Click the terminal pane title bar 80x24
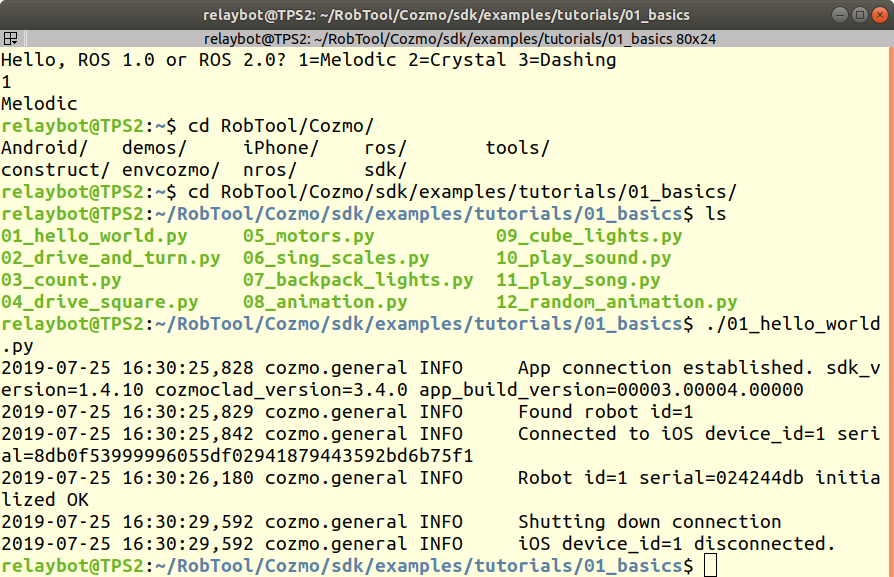This screenshot has width=894, height=577. coord(460,39)
